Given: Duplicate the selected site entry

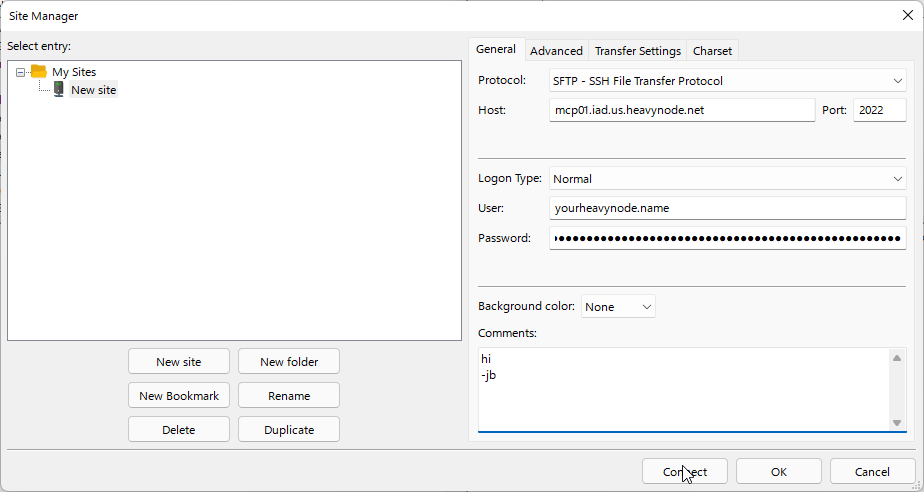Looking at the screenshot, I should click(288, 430).
